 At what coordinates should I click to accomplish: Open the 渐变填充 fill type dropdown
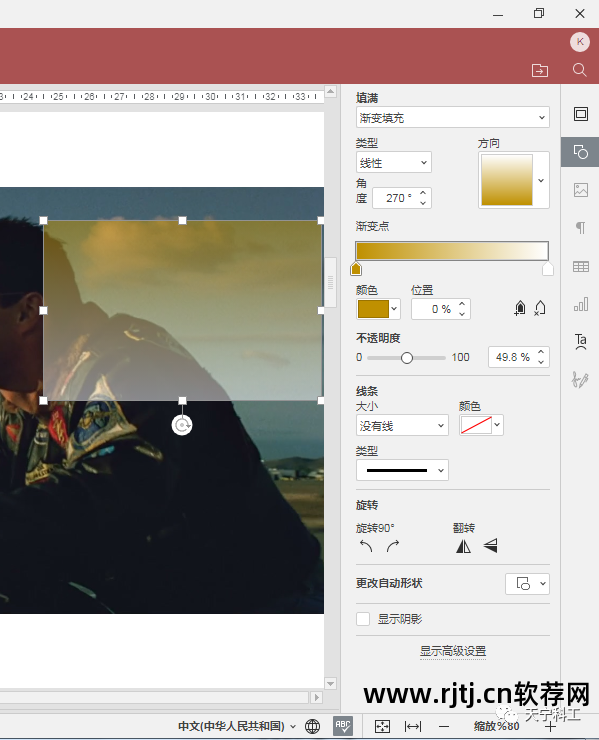tap(453, 118)
